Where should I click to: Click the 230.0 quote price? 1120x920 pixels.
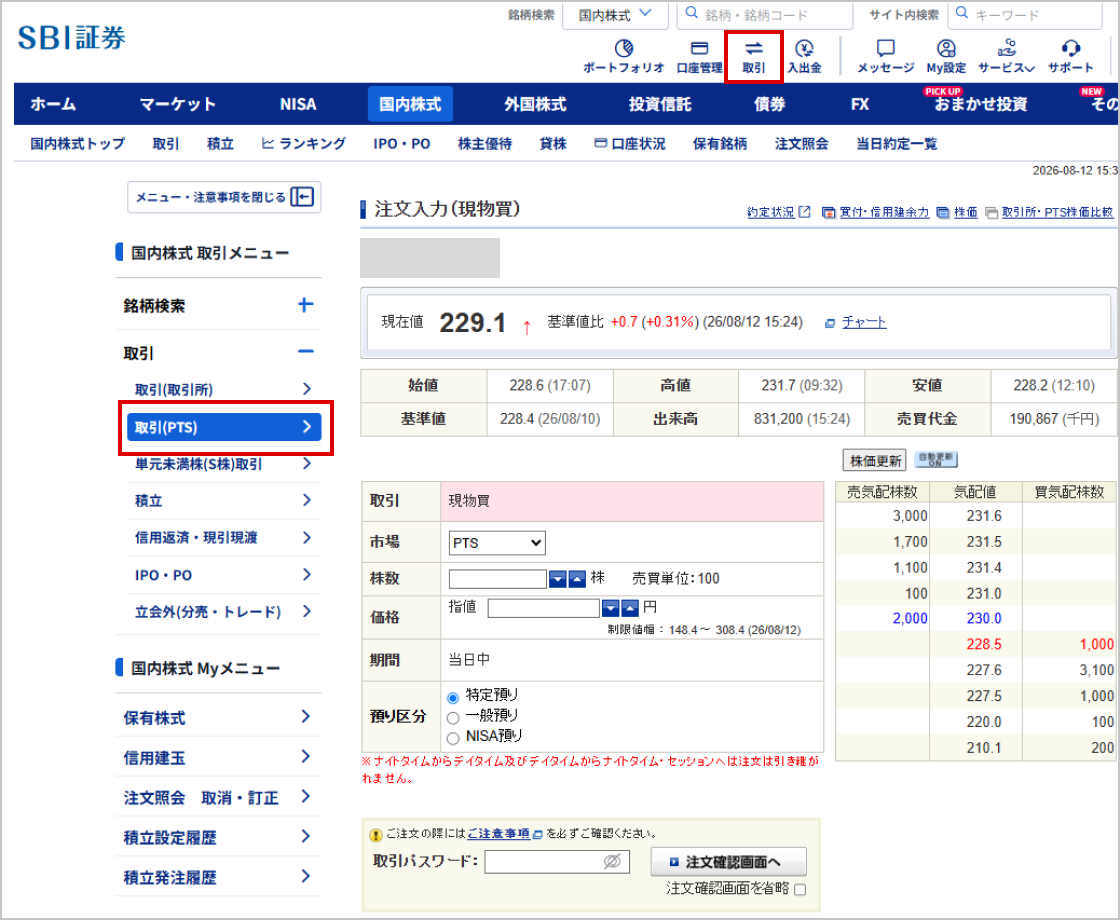click(984, 619)
